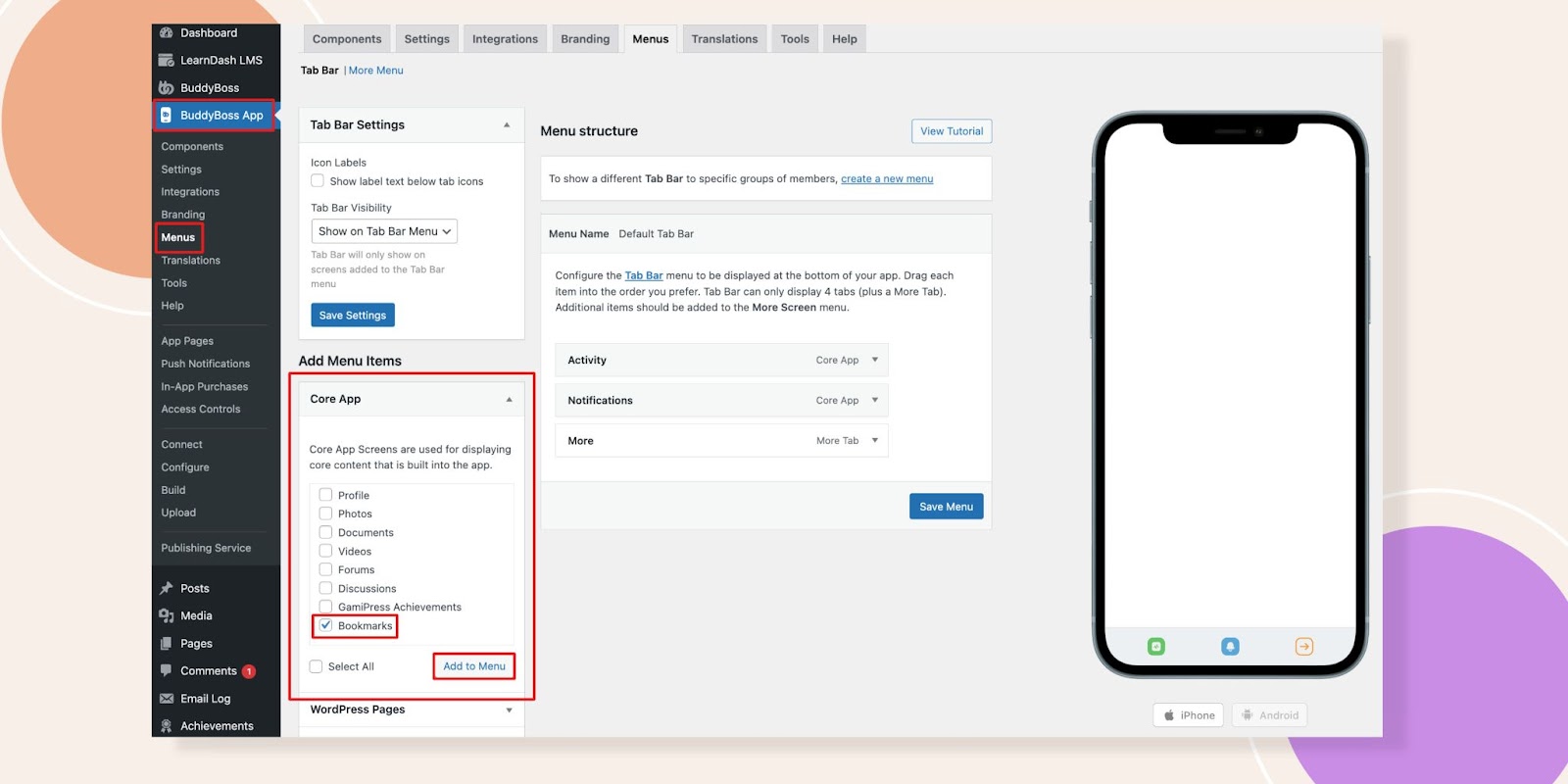The width and height of the screenshot is (1568, 784).
Task: Select the Tab Bar sub-navigation item
Action: (319, 71)
